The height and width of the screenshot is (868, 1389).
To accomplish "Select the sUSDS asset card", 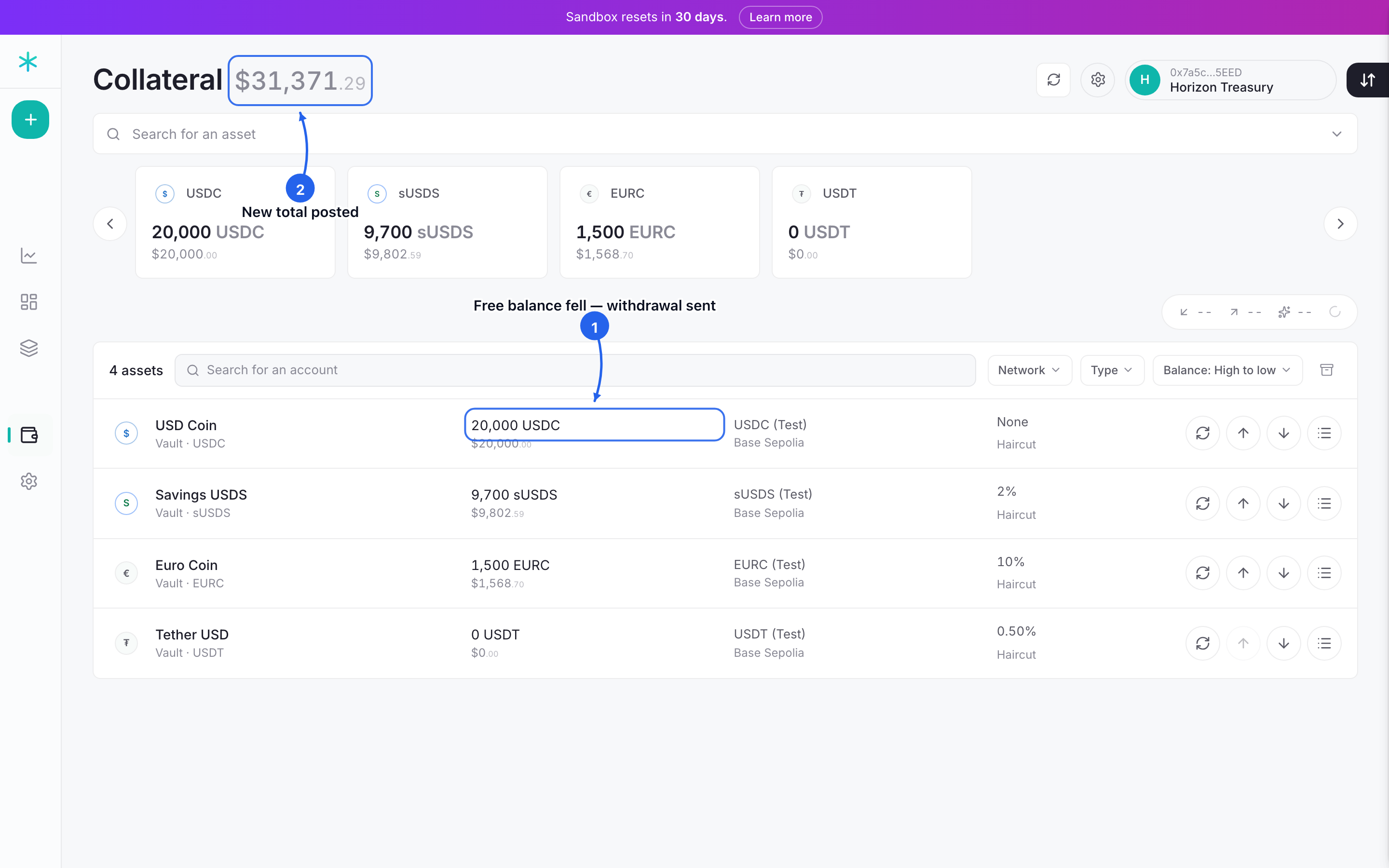I will click(447, 223).
